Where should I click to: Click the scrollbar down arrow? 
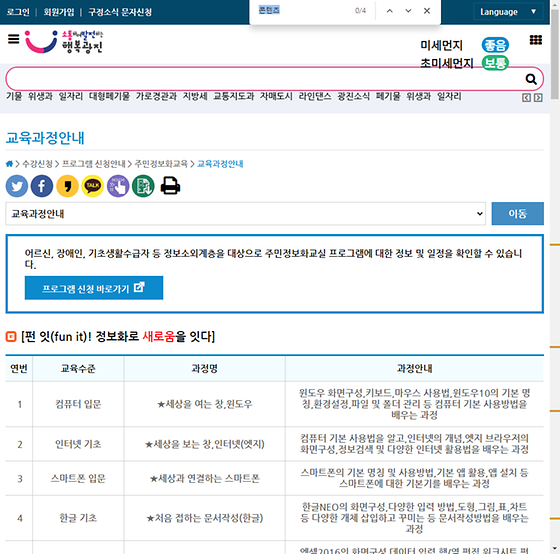pos(555,549)
